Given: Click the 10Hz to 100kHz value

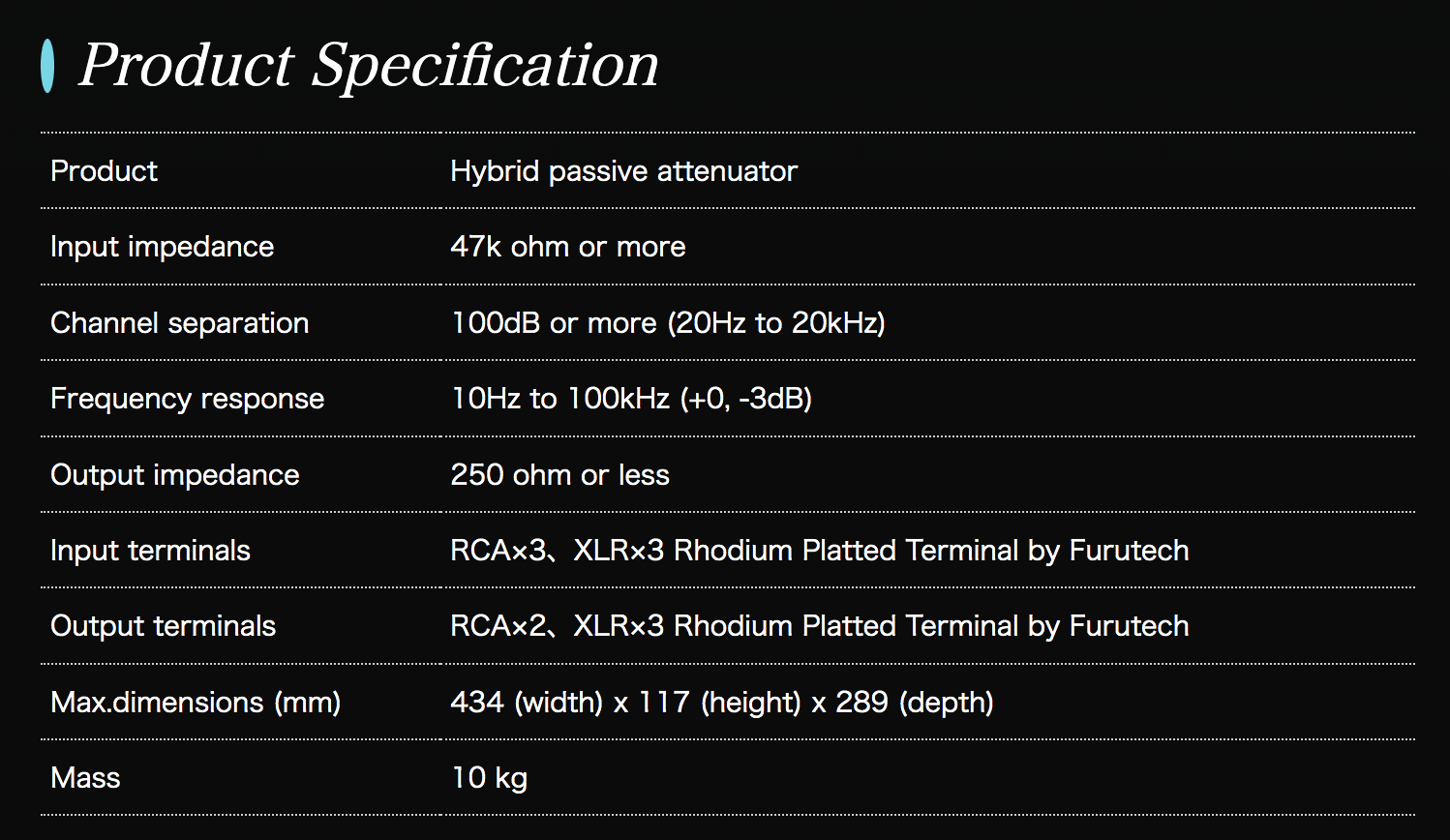Looking at the screenshot, I should [x=631, y=399].
